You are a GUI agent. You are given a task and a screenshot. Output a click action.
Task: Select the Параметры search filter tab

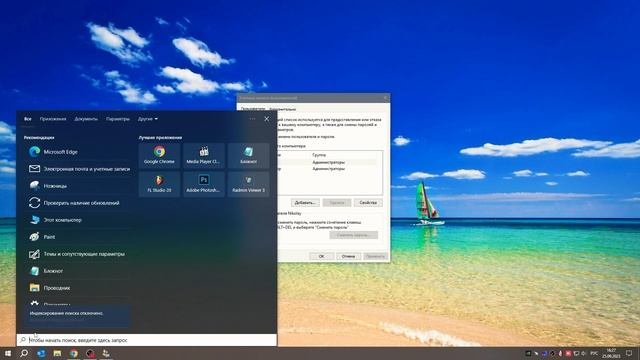coord(118,119)
